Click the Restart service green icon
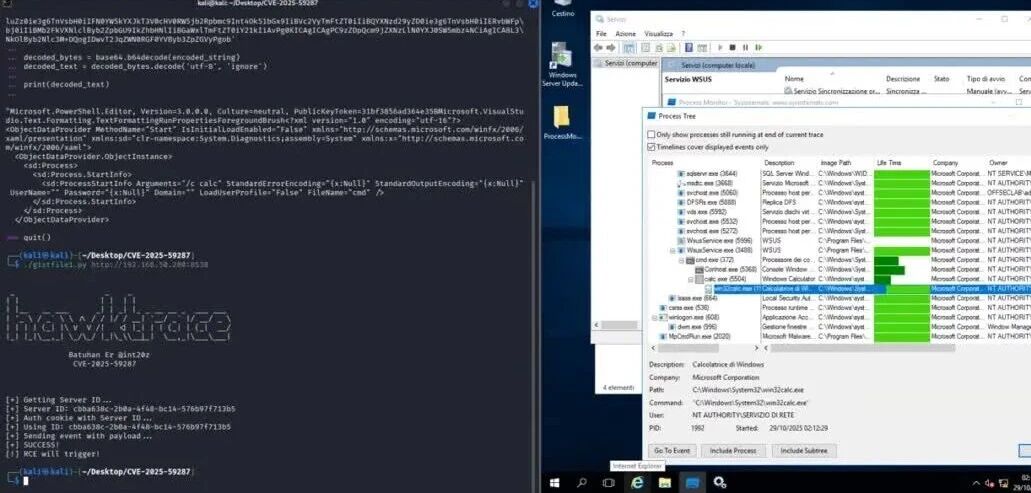The width and height of the screenshot is (1031, 493). click(x=759, y=47)
